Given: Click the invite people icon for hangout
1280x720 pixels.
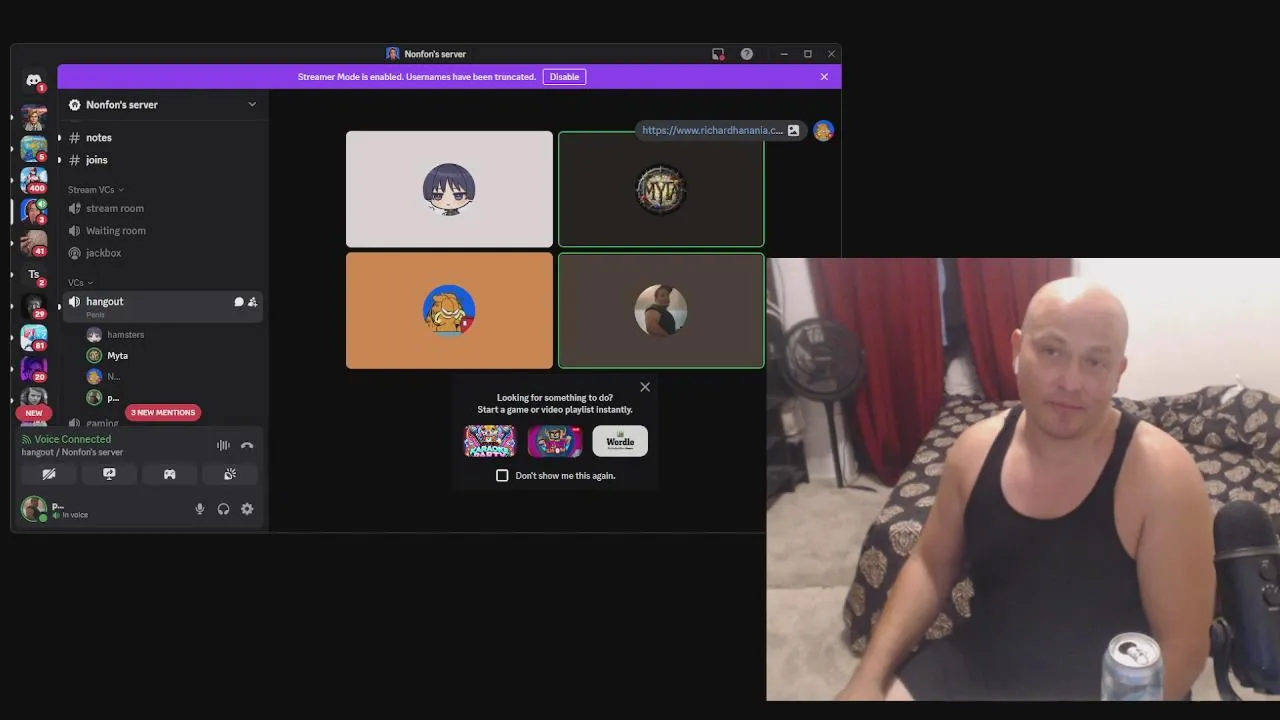Looking at the screenshot, I should point(252,302).
